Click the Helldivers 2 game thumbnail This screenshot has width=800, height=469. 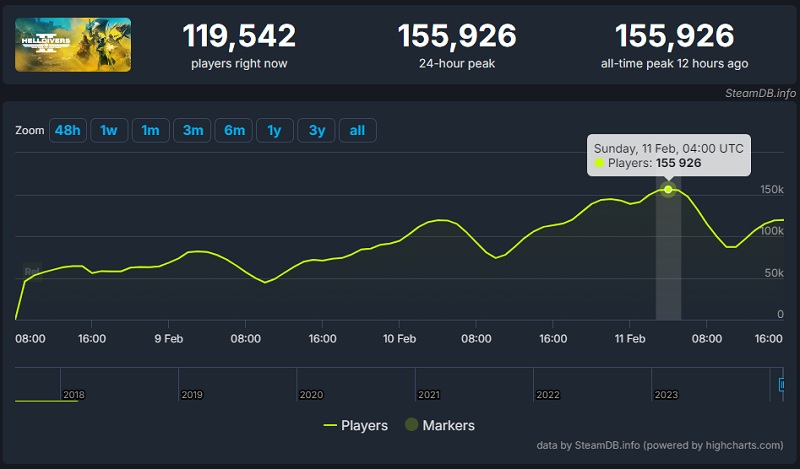(x=73, y=44)
